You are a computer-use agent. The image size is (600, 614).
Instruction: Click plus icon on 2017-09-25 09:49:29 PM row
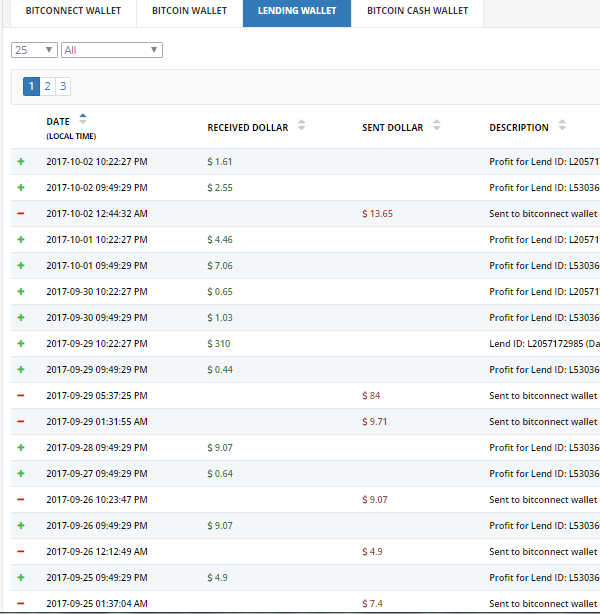coord(21,578)
